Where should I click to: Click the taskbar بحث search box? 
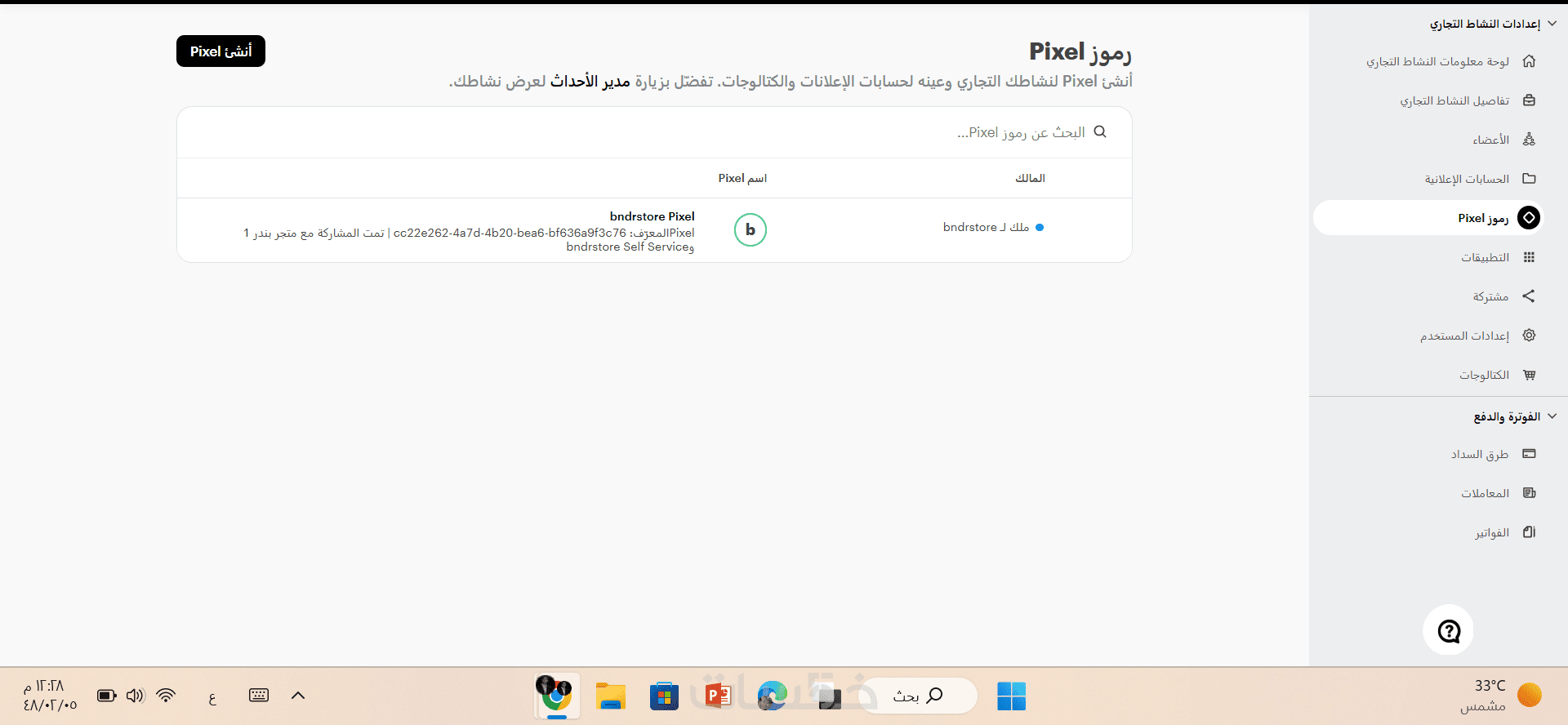(x=919, y=696)
